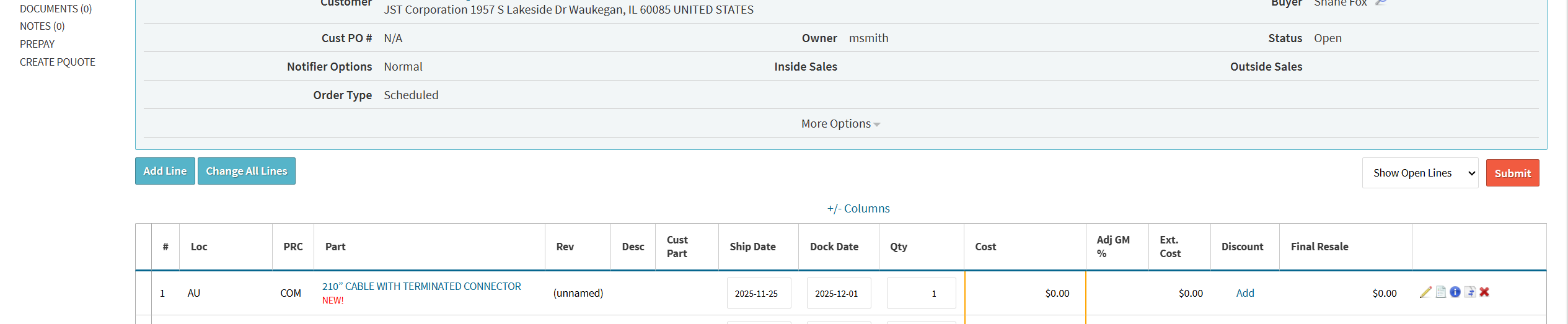Open the line details document icon
This screenshot has width=1568, height=324.
tap(1441, 292)
